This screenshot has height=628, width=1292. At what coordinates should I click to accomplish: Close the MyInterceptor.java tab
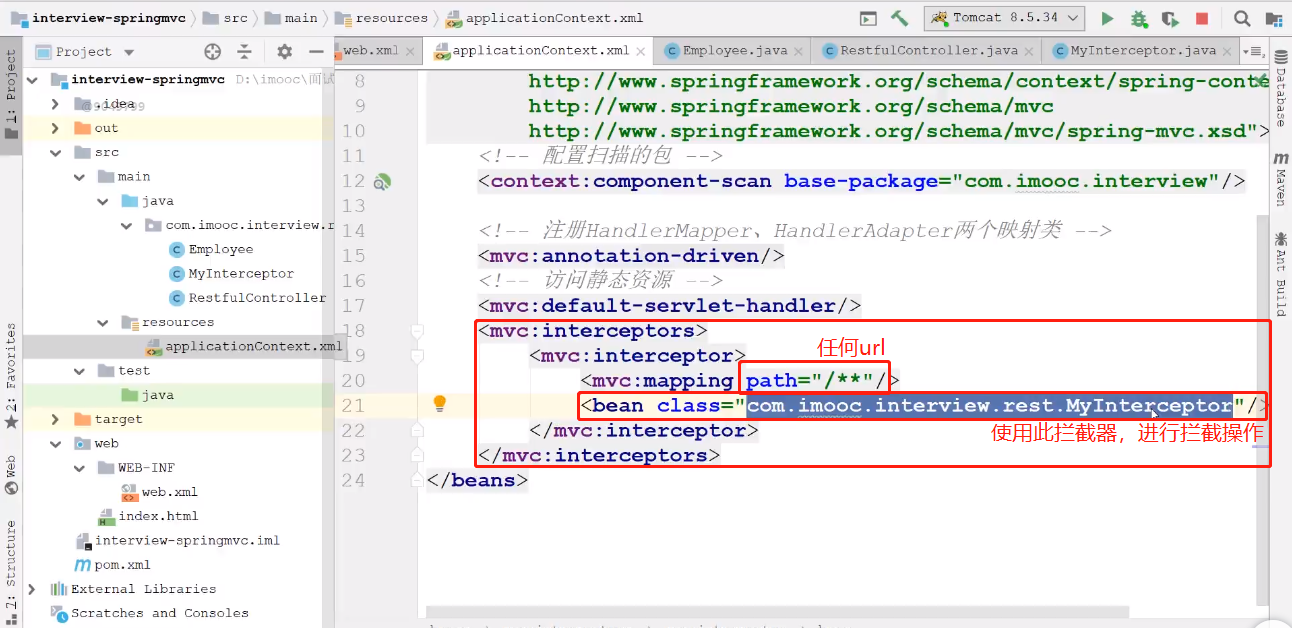tap(1226, 50)
